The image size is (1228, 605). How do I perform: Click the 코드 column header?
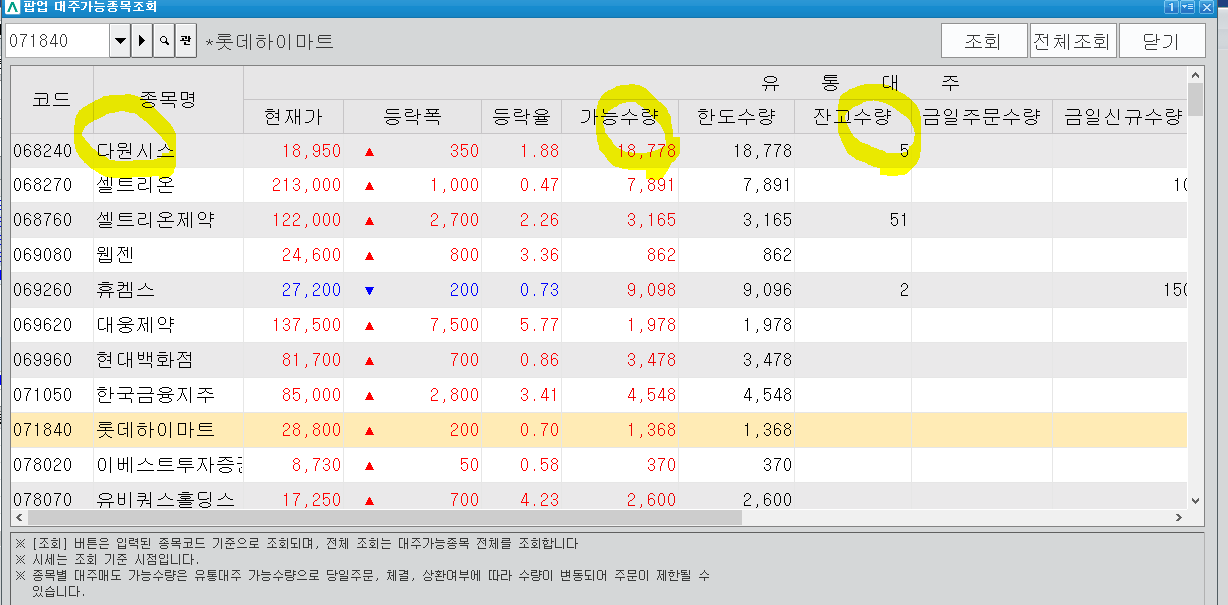click(52, 100)
